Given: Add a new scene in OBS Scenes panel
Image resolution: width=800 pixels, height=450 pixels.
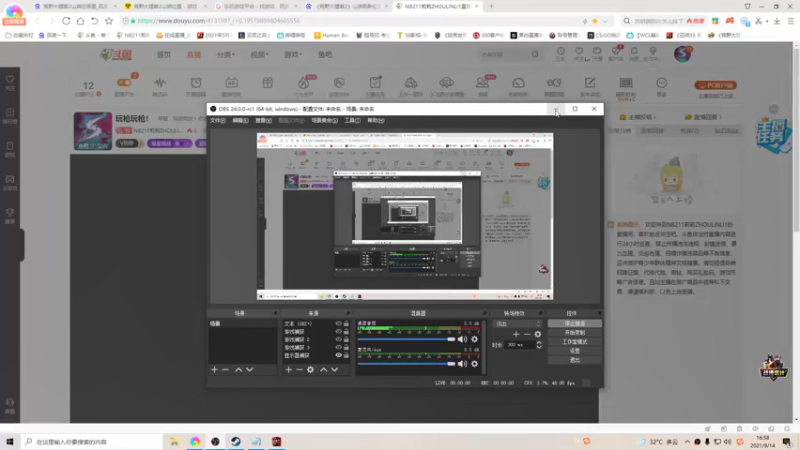Looking at the screenshot, I should pos(214,369).
